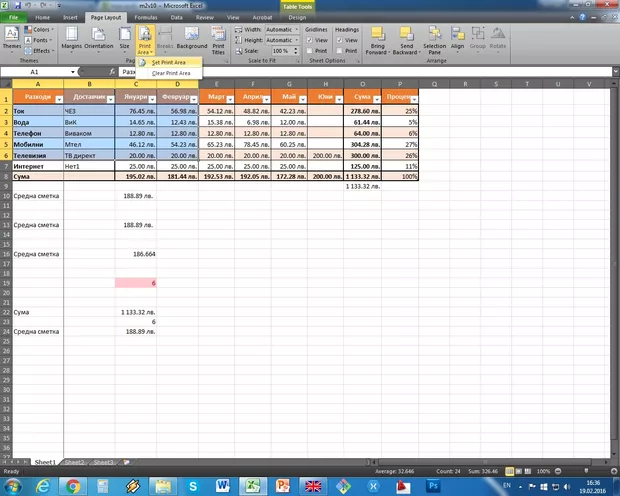Click the Background icon in ribbon
Viewport: 620px width, 496px height.
point(192,39)
